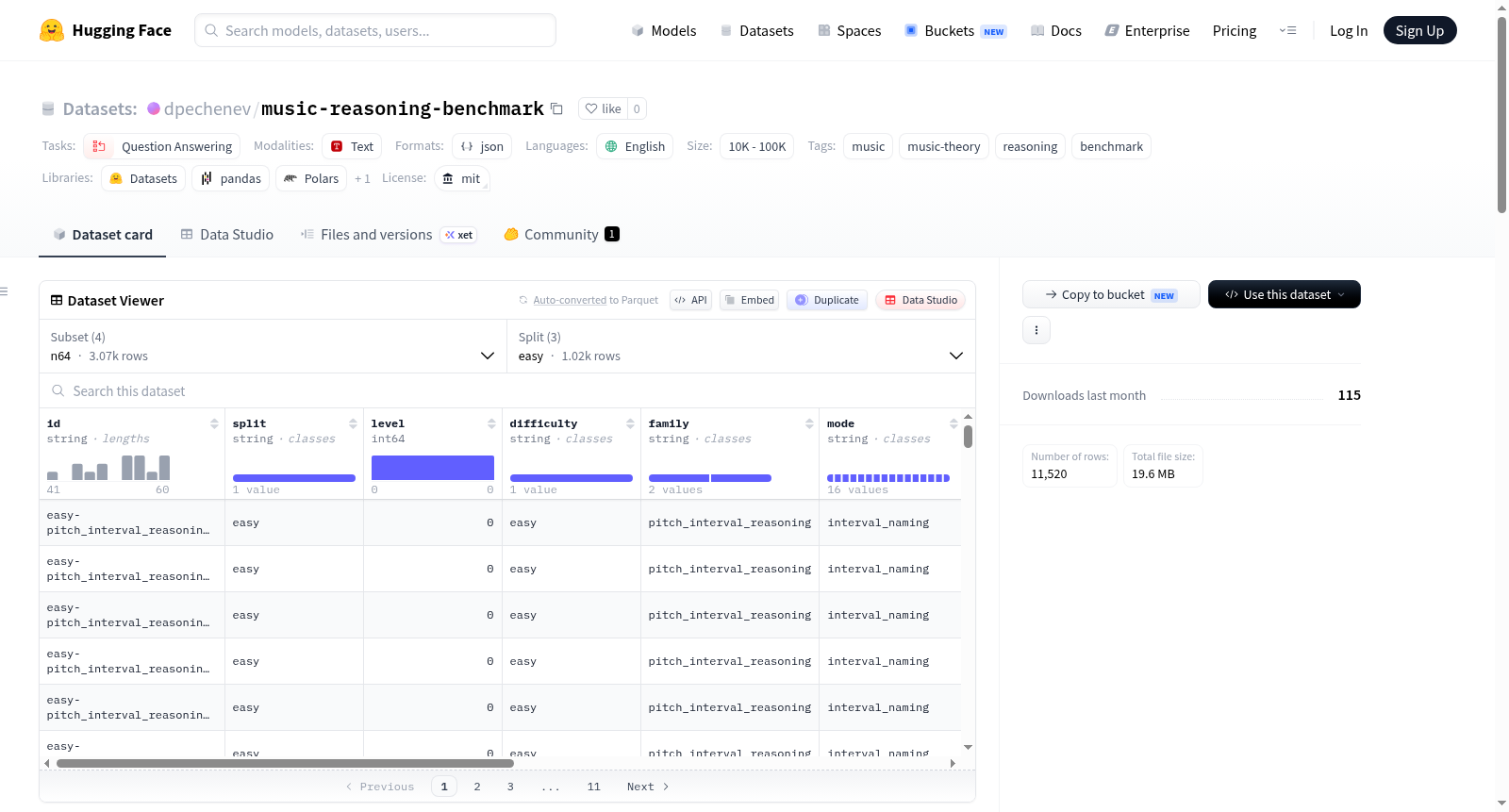This screenshot has width=1509, height=812.
Task: Sort the id column using its sort arrows
Action: (x=214, y=423)
